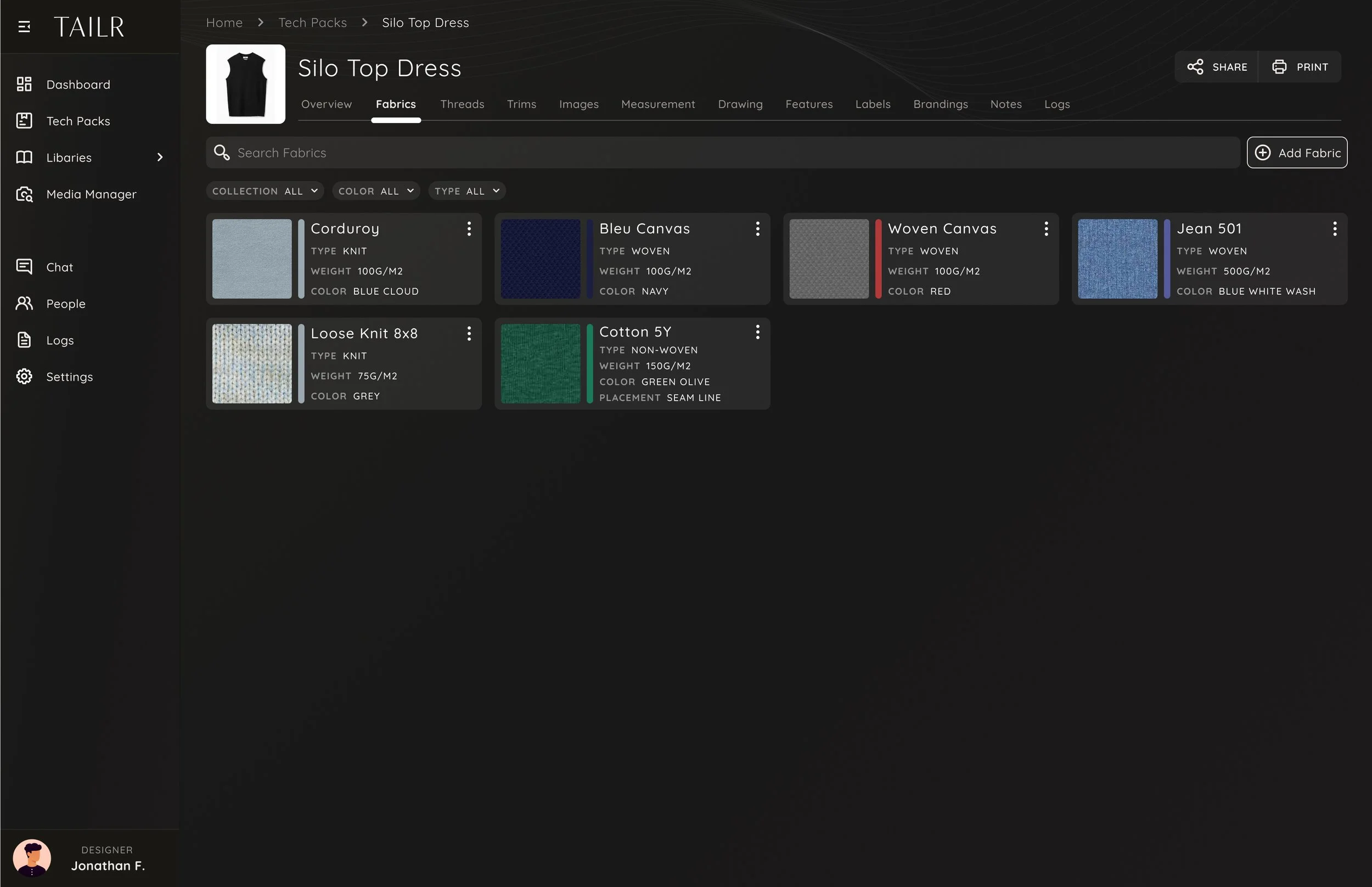Switch to the Threads tab
The image size is (1372, 887).
462,104
